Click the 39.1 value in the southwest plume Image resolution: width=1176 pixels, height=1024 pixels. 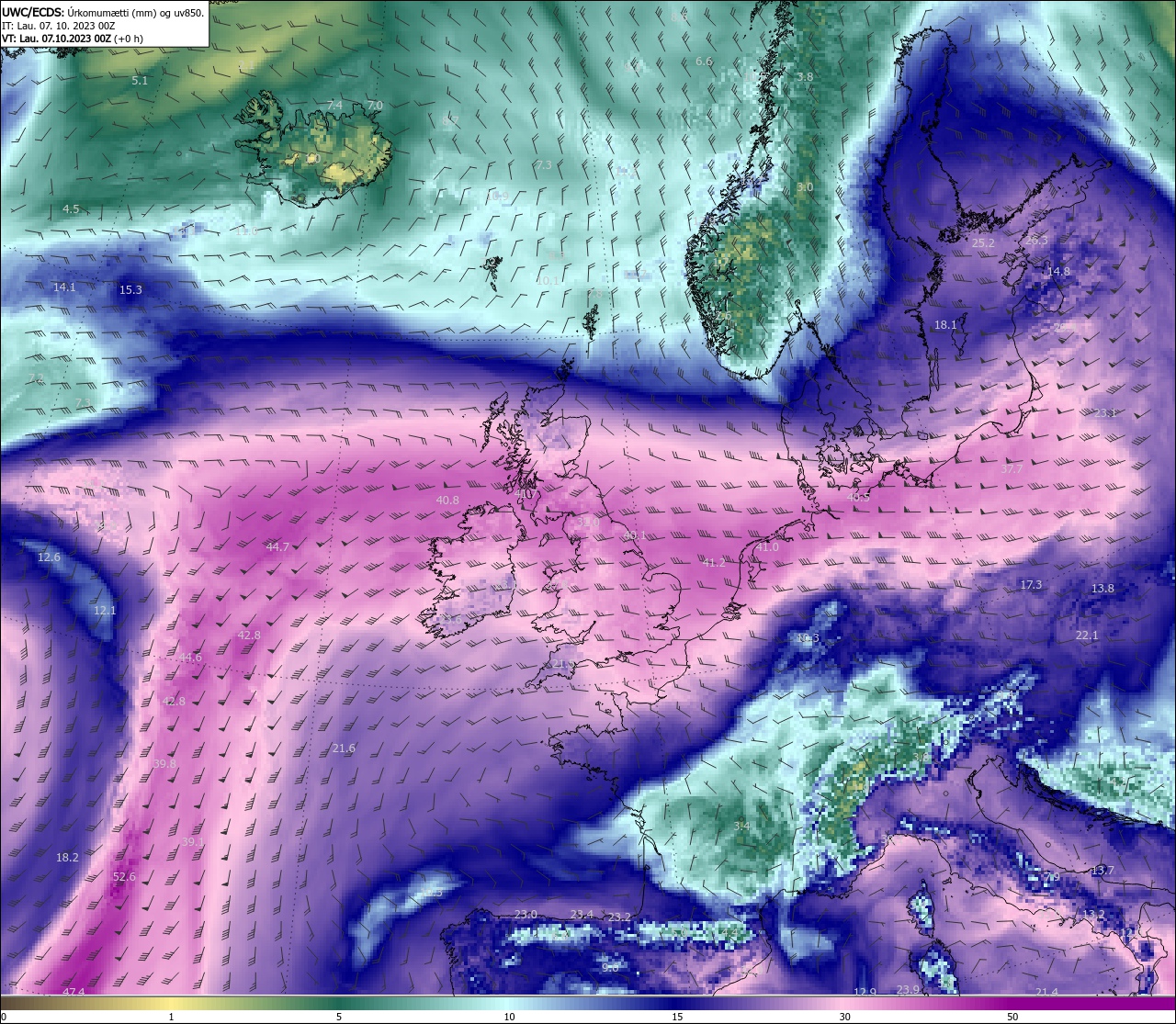(193, 842)
